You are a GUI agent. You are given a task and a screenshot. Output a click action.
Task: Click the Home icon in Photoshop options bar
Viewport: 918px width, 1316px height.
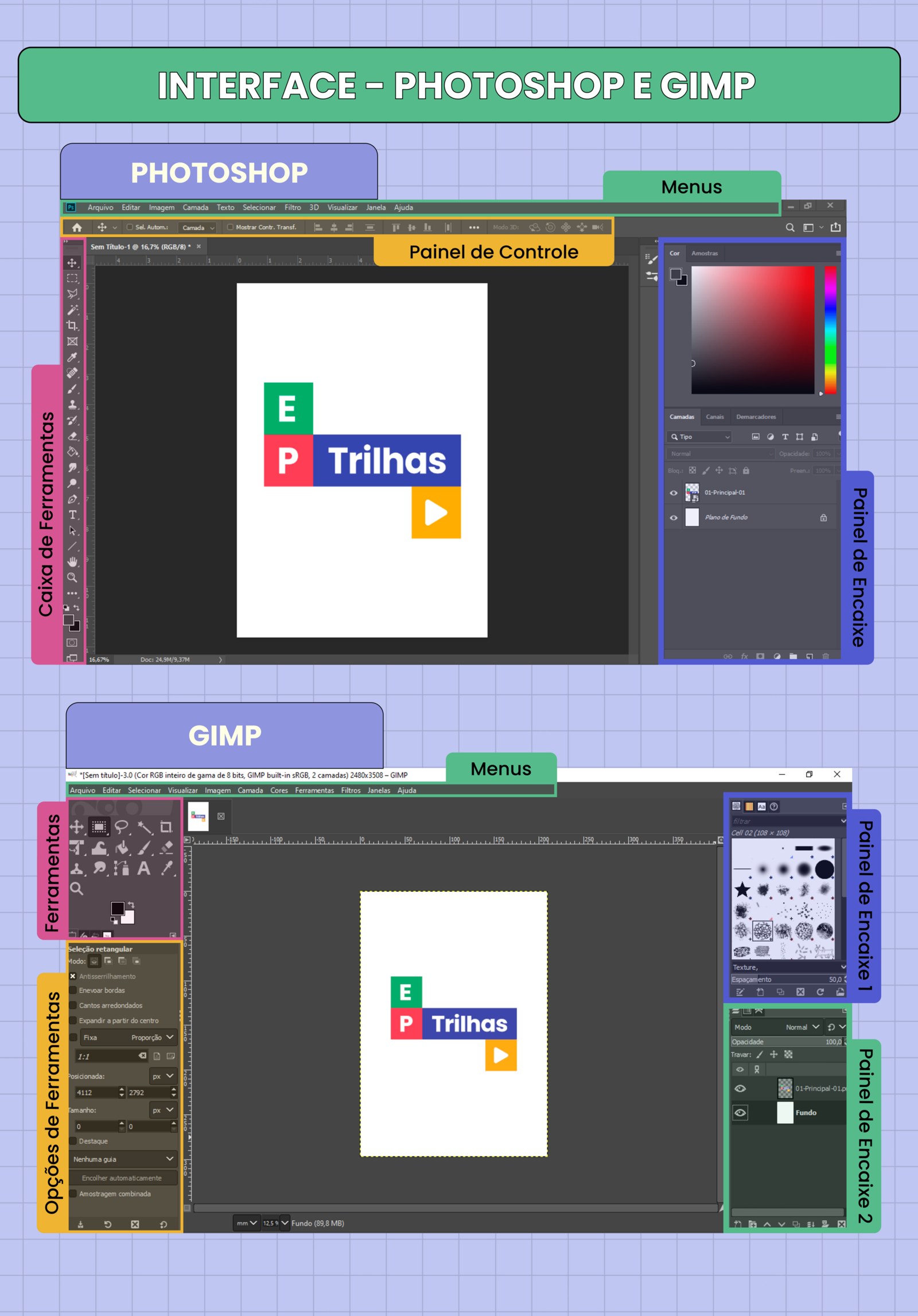click(77, 227)
